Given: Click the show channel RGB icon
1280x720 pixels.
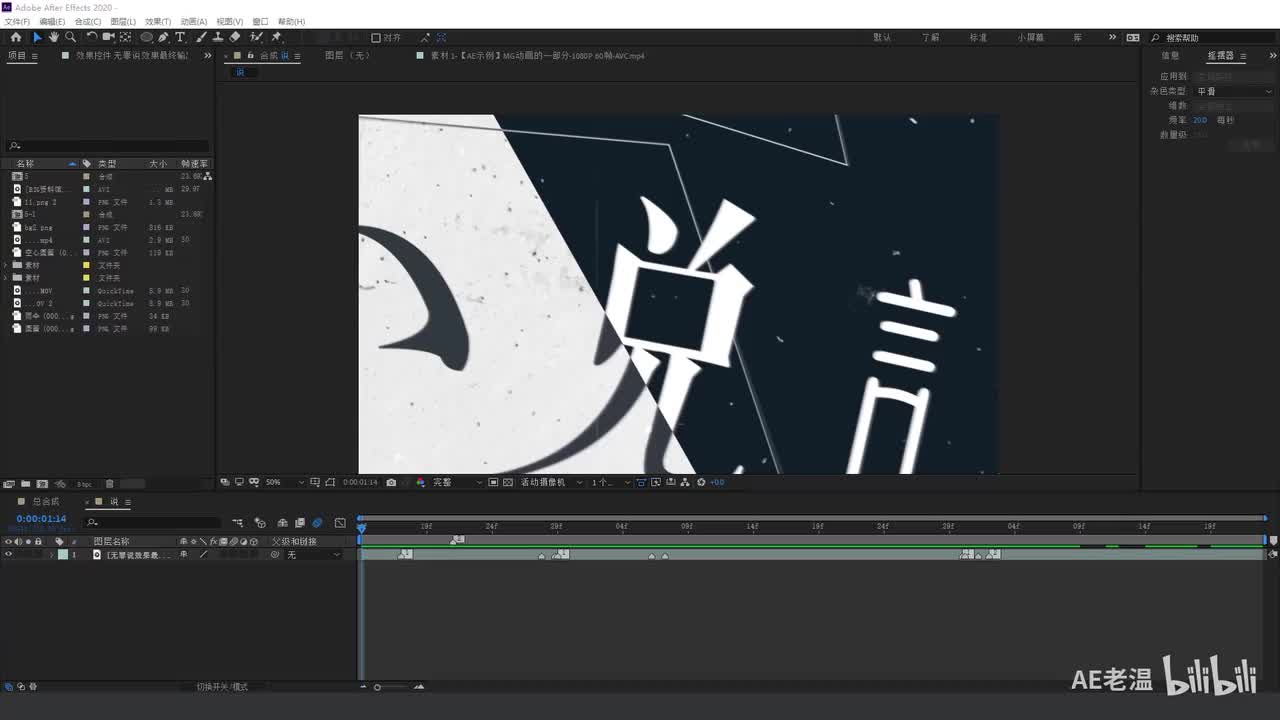Looking at the screenshot, I should point(420,482).
